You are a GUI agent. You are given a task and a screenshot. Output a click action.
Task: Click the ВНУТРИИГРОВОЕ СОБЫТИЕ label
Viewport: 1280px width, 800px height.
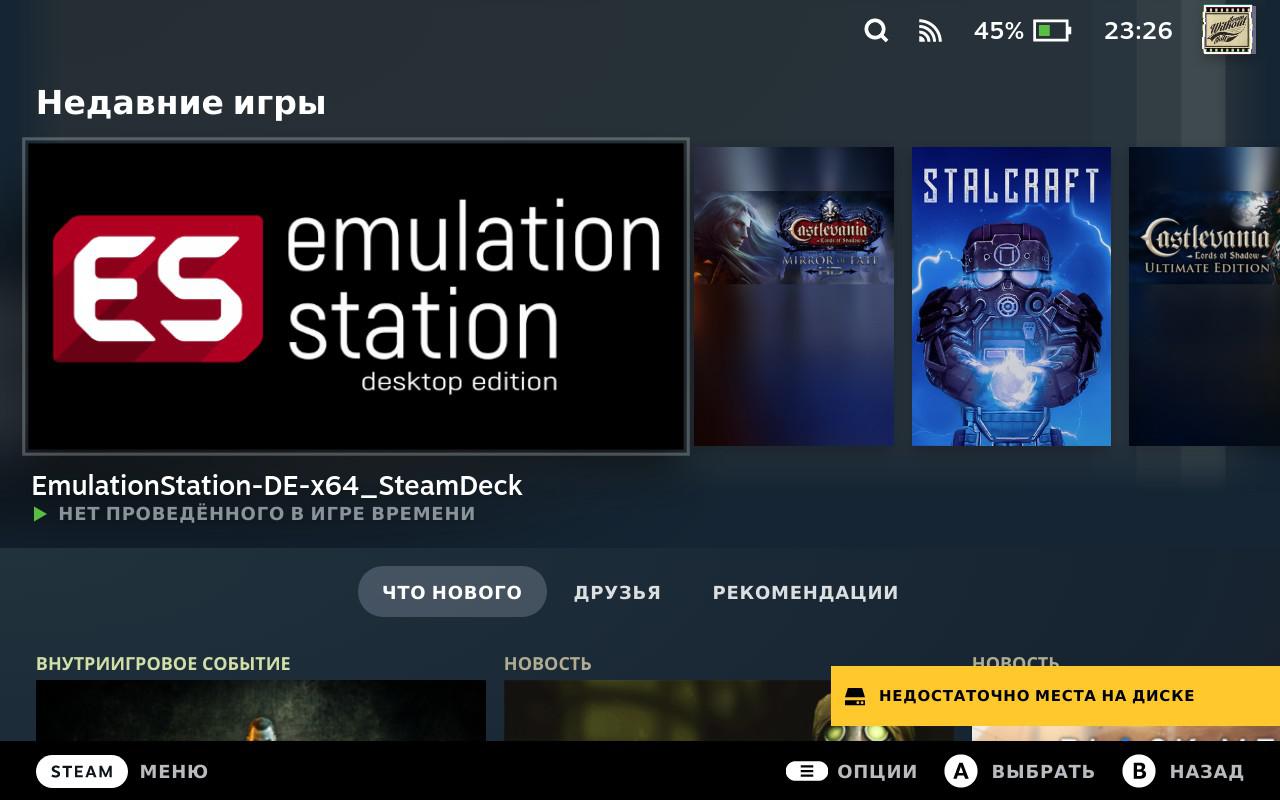(163, 664)
